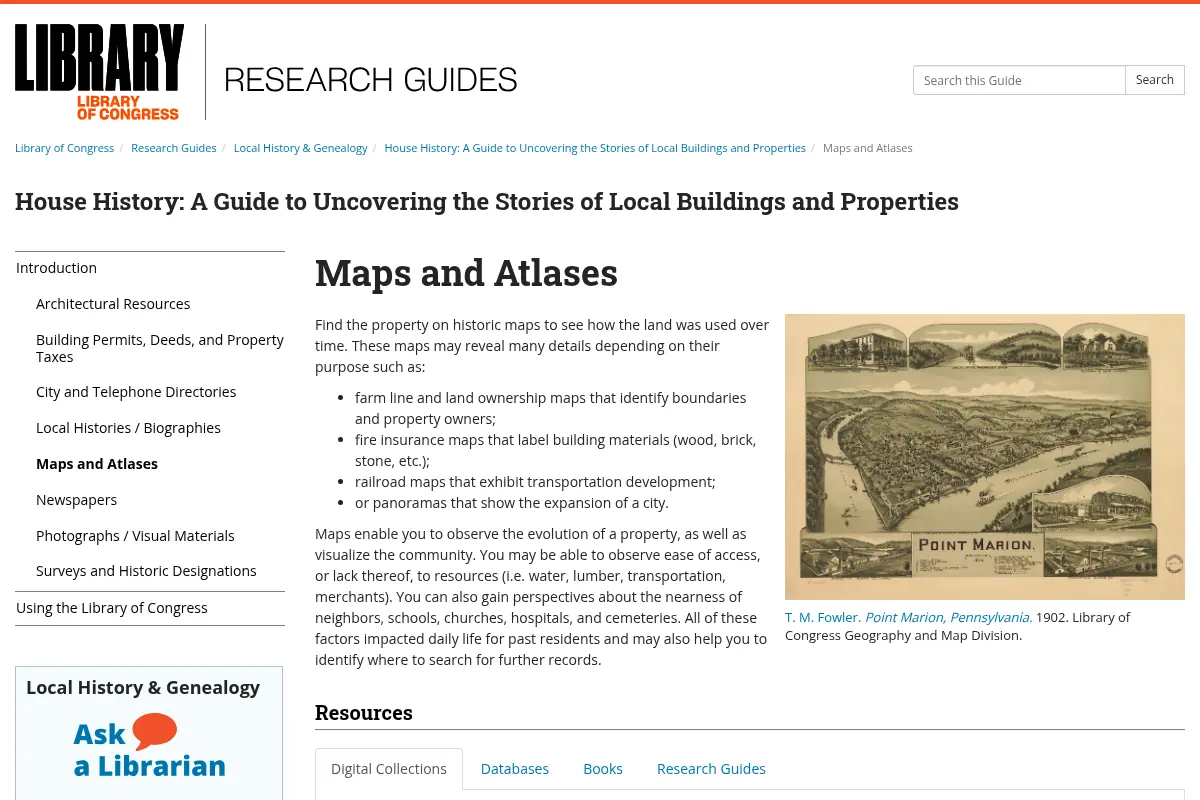Open the House History guide breadcrumb
Image resolution: width=1200 pixels, height=800 pixels.
595,148
